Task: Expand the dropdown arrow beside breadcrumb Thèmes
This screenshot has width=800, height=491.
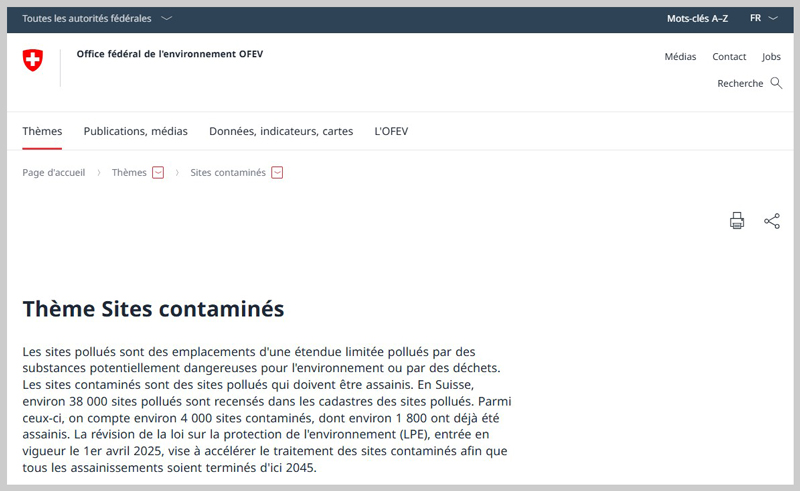Action: [x=158, y=172]
